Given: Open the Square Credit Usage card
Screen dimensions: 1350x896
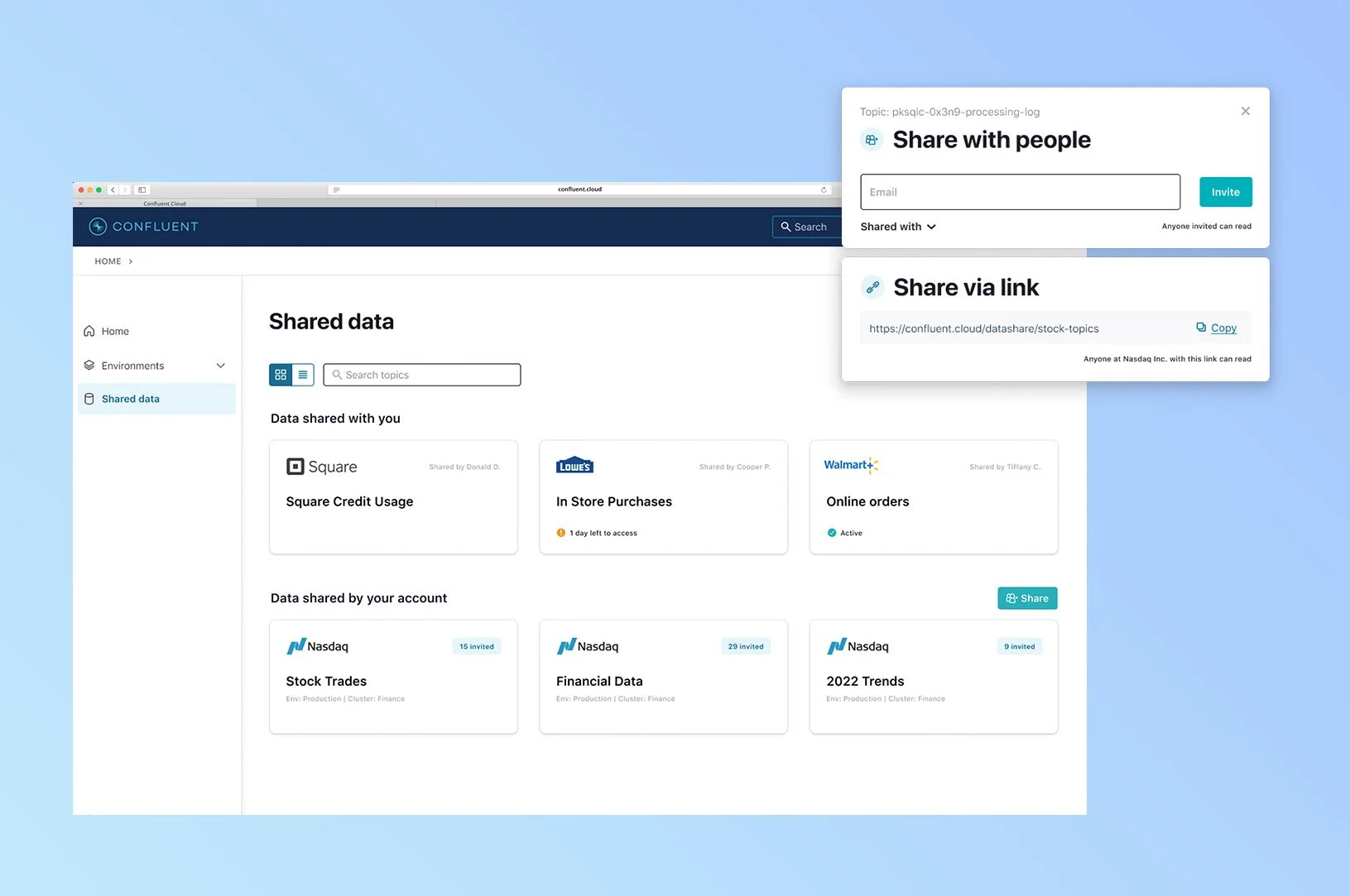Looking at the screenshot, I should 393,497.
